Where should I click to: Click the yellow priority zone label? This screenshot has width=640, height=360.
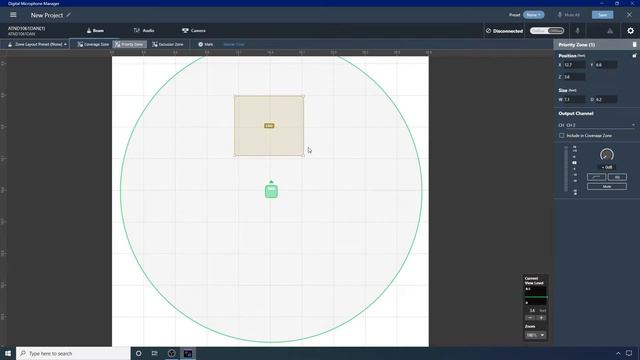[x=269, y=126]
